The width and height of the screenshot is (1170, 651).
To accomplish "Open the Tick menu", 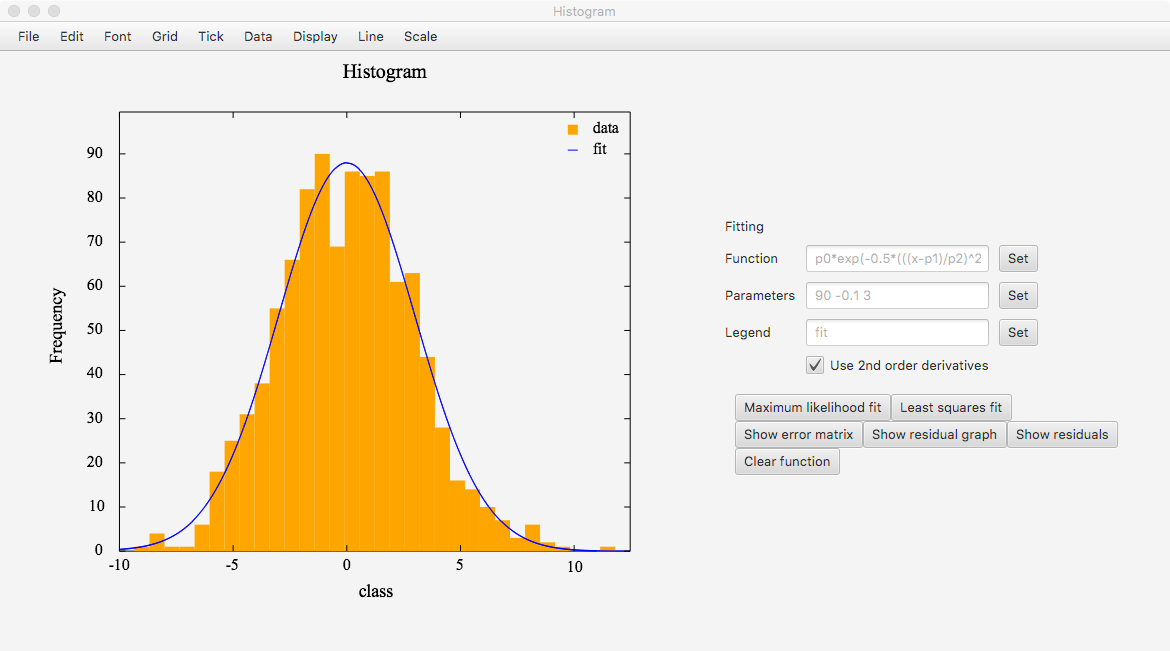I will [210, 36].
